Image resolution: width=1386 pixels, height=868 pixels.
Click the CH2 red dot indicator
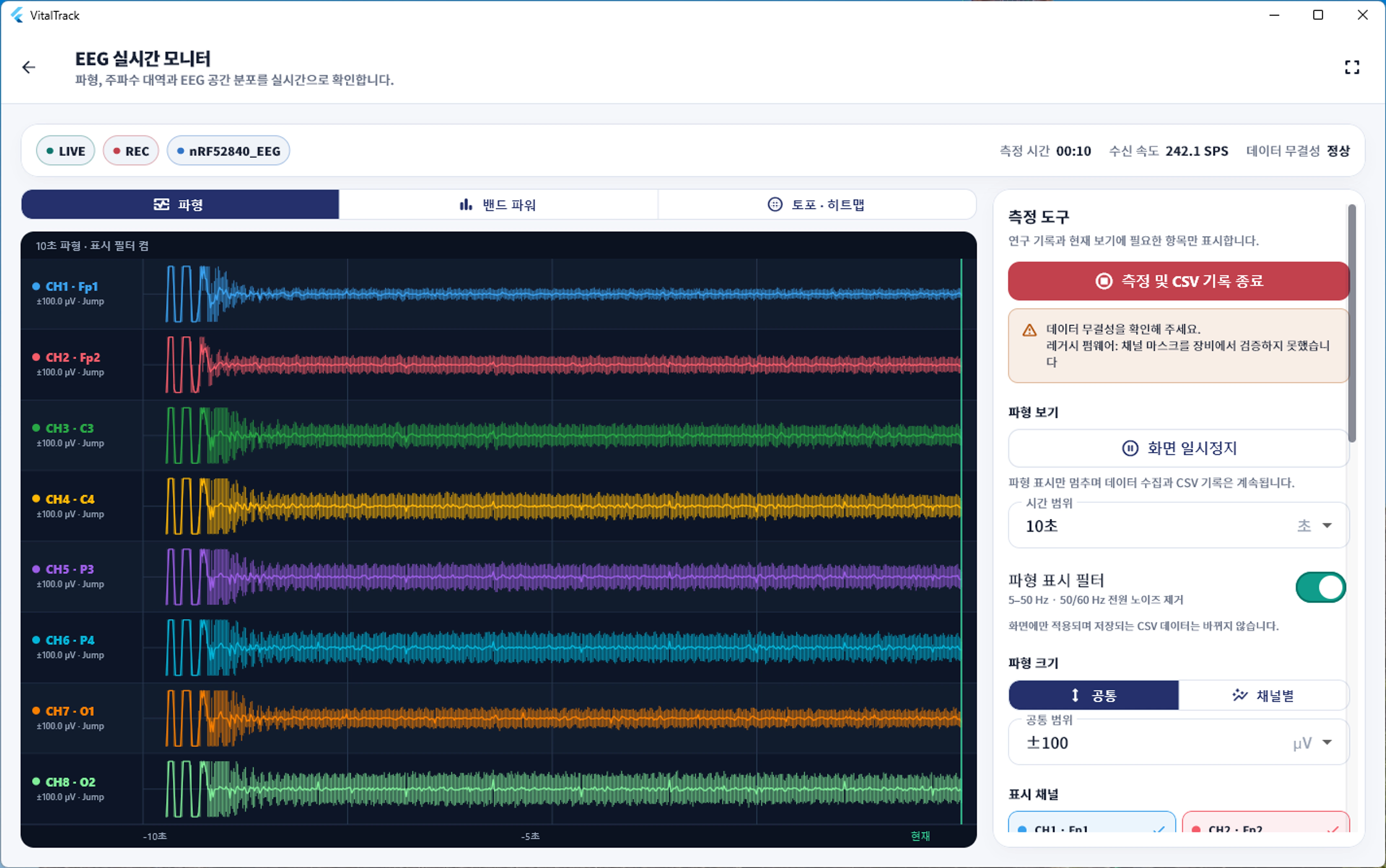click(x=36, y=357)
